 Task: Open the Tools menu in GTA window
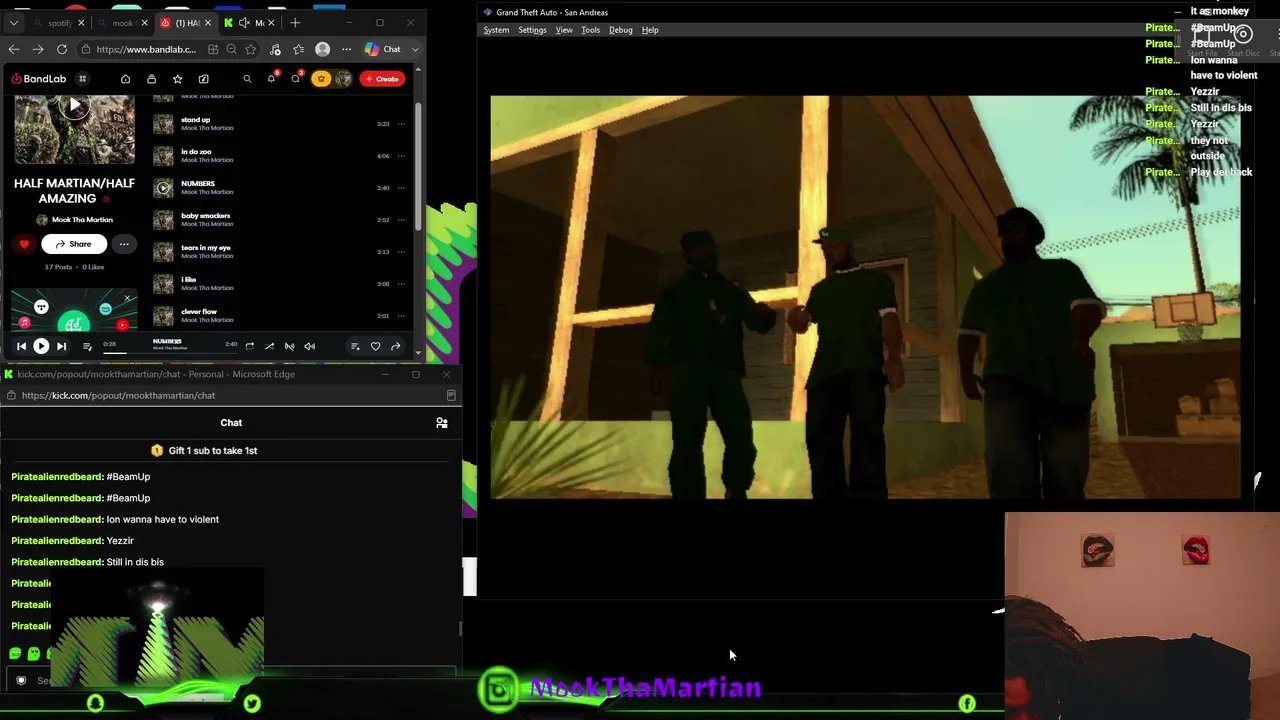coord(591,30)
